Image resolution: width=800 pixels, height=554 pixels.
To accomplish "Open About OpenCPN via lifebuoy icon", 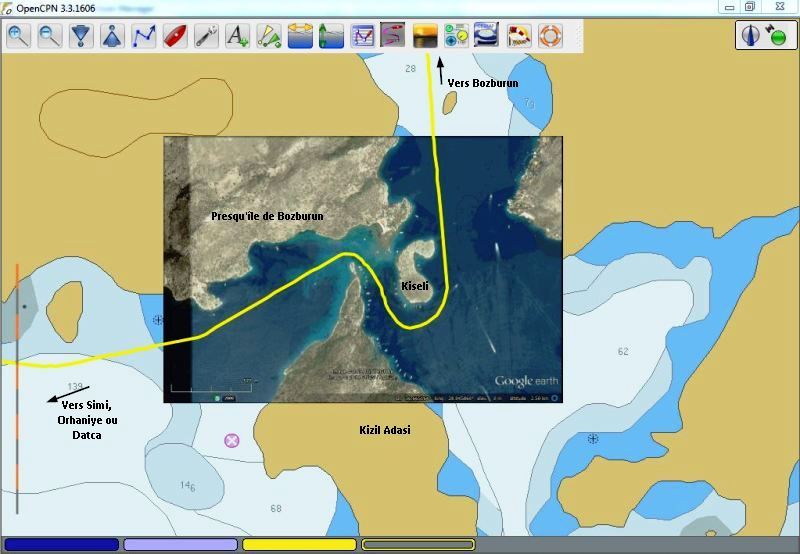I will [x=551, y=36].
